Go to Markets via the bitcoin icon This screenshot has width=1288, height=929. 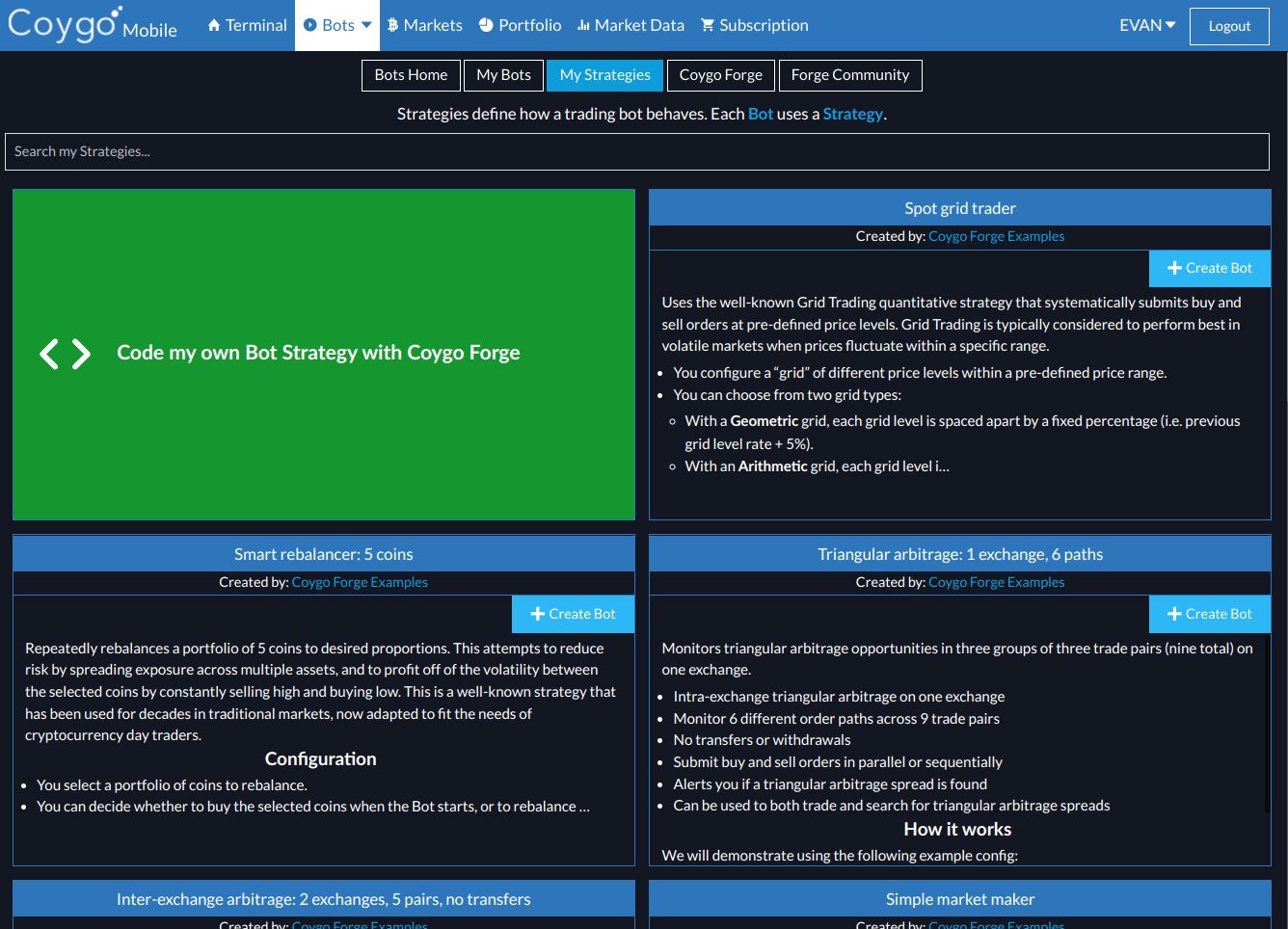[x=393, y=25]
